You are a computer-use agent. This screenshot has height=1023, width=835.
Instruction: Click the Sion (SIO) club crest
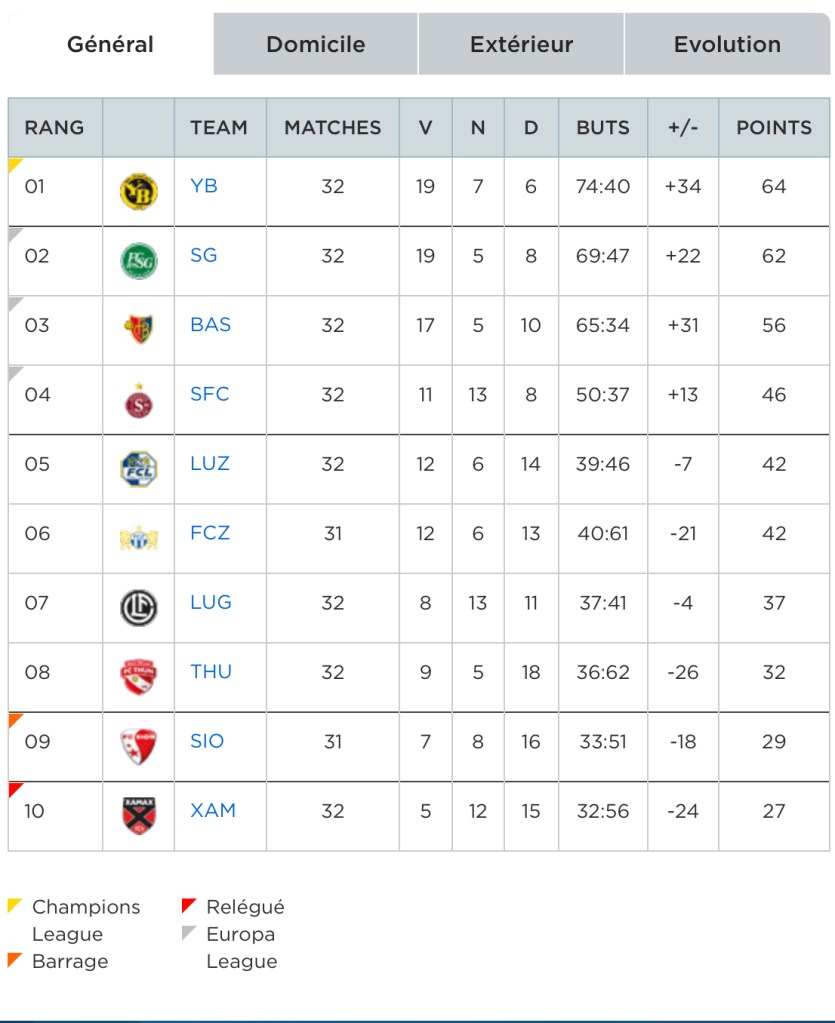(138, 746)
